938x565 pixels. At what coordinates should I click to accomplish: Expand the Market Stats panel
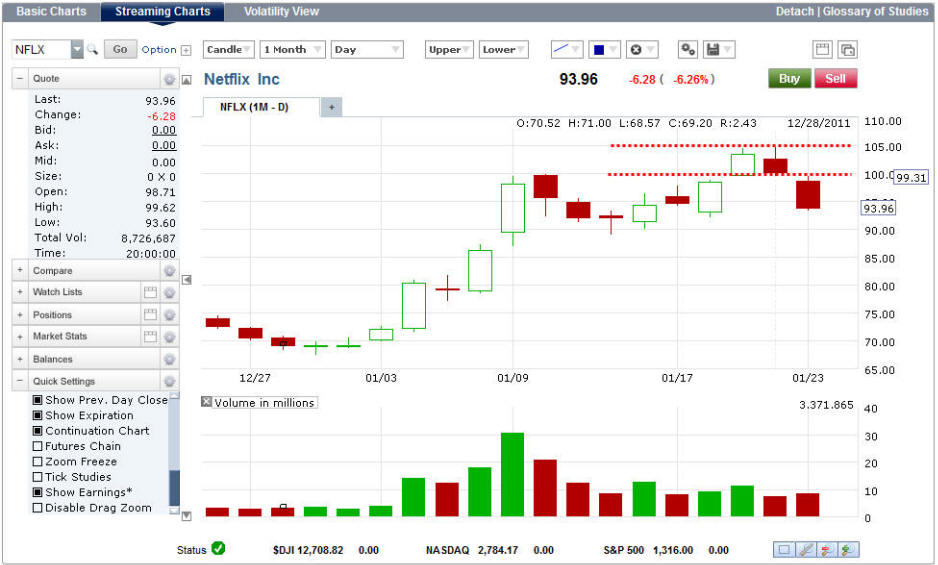click(x=20, y=337)
